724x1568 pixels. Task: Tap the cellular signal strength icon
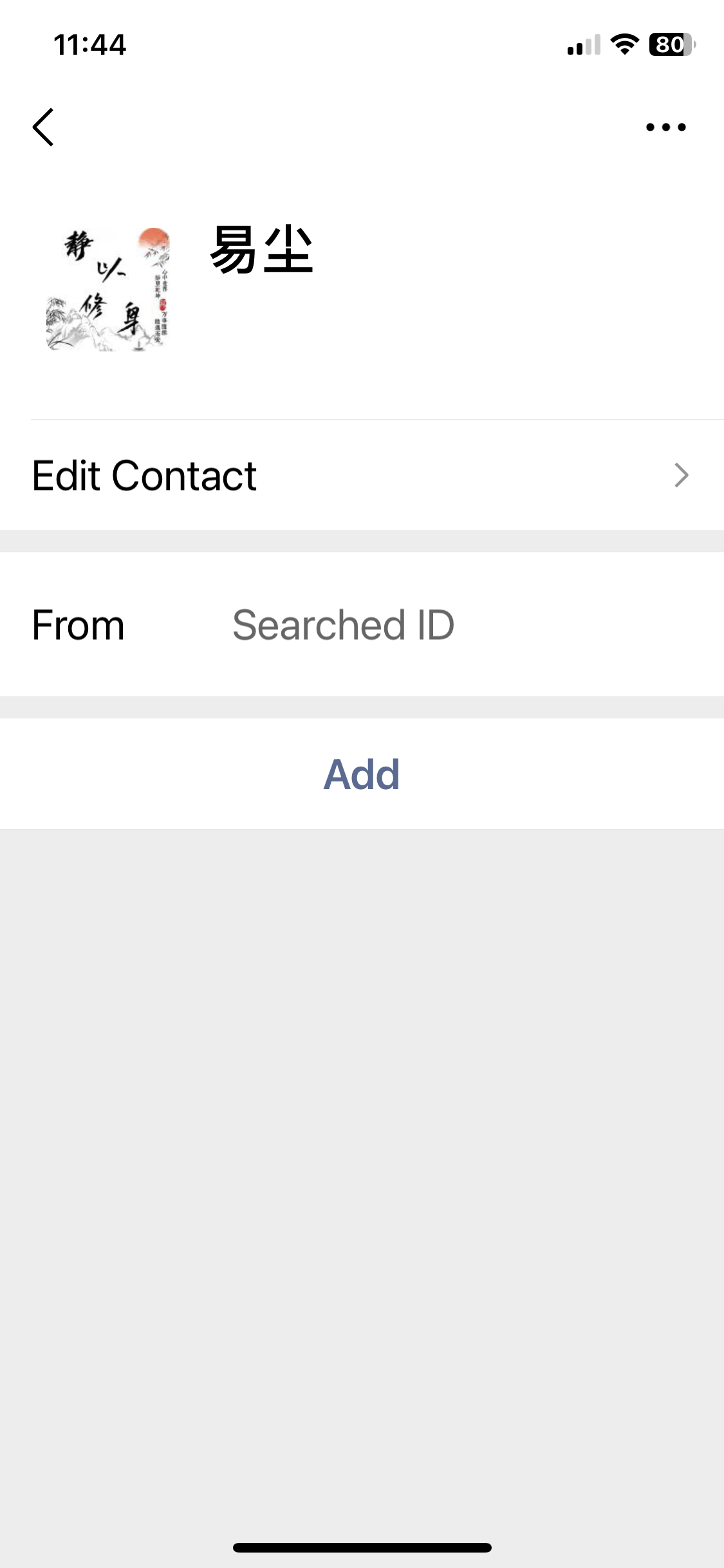583,46
